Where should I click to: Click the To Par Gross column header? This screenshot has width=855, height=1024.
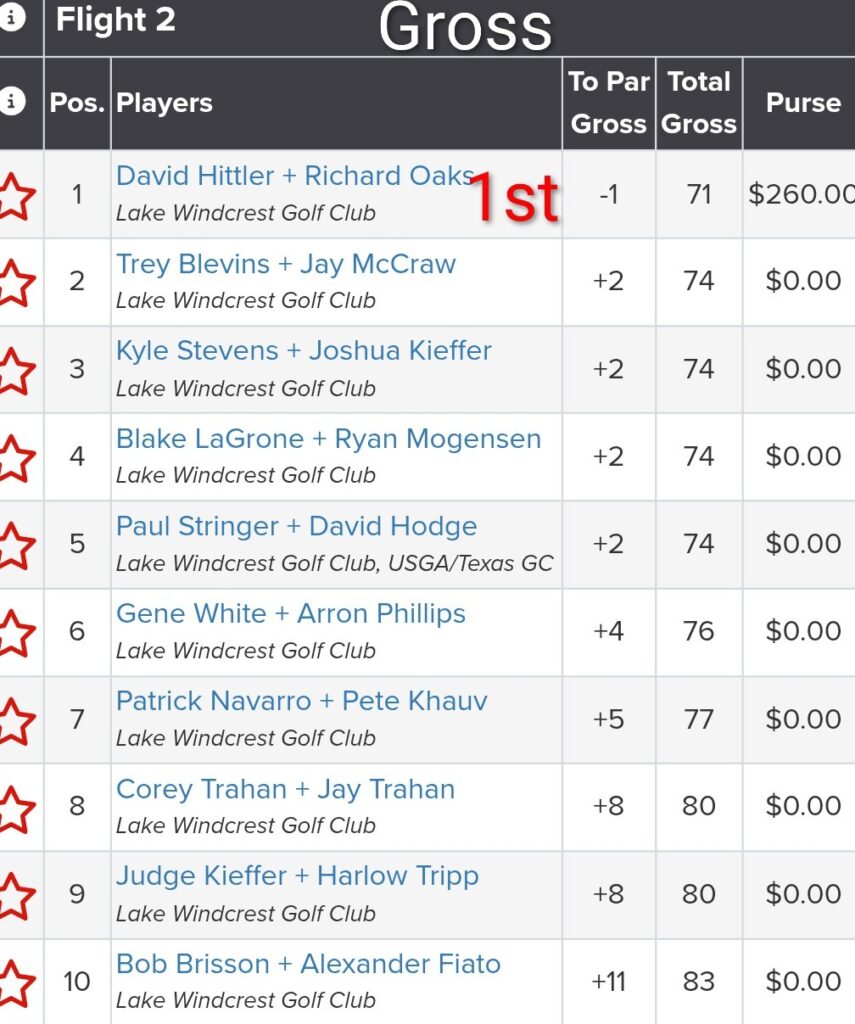point(609,102)
